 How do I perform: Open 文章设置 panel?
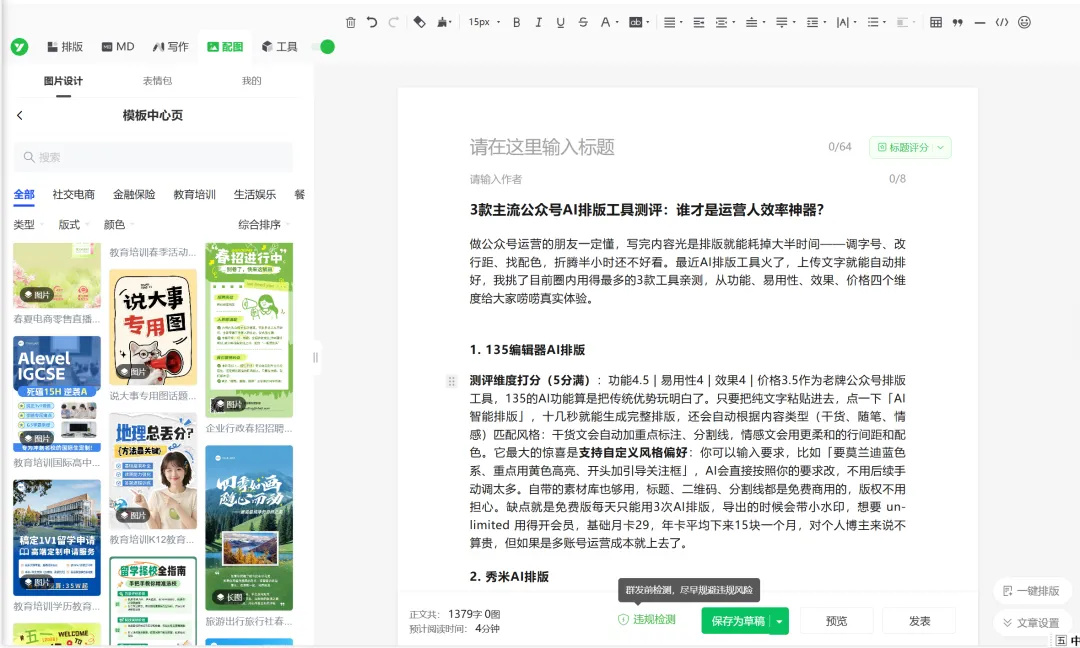[x=1031, y=623]
